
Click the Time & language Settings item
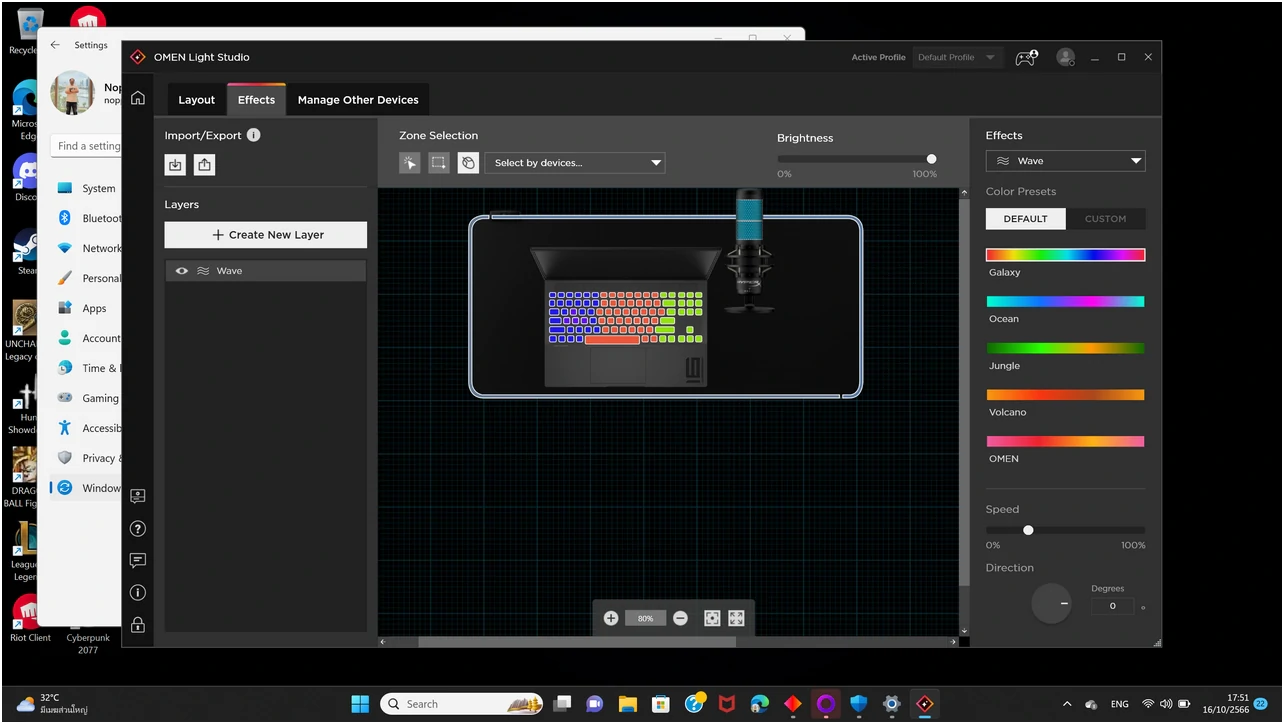[x=88, y=368]
